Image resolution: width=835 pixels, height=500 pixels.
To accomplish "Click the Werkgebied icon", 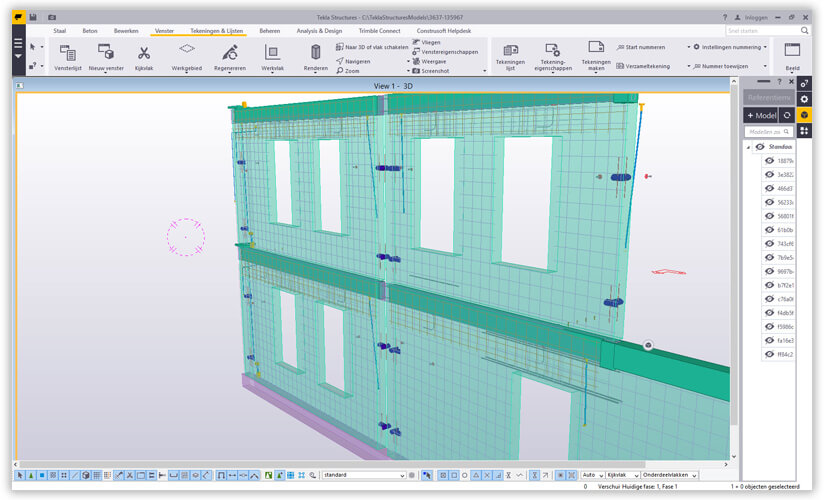I will point(187,50).
